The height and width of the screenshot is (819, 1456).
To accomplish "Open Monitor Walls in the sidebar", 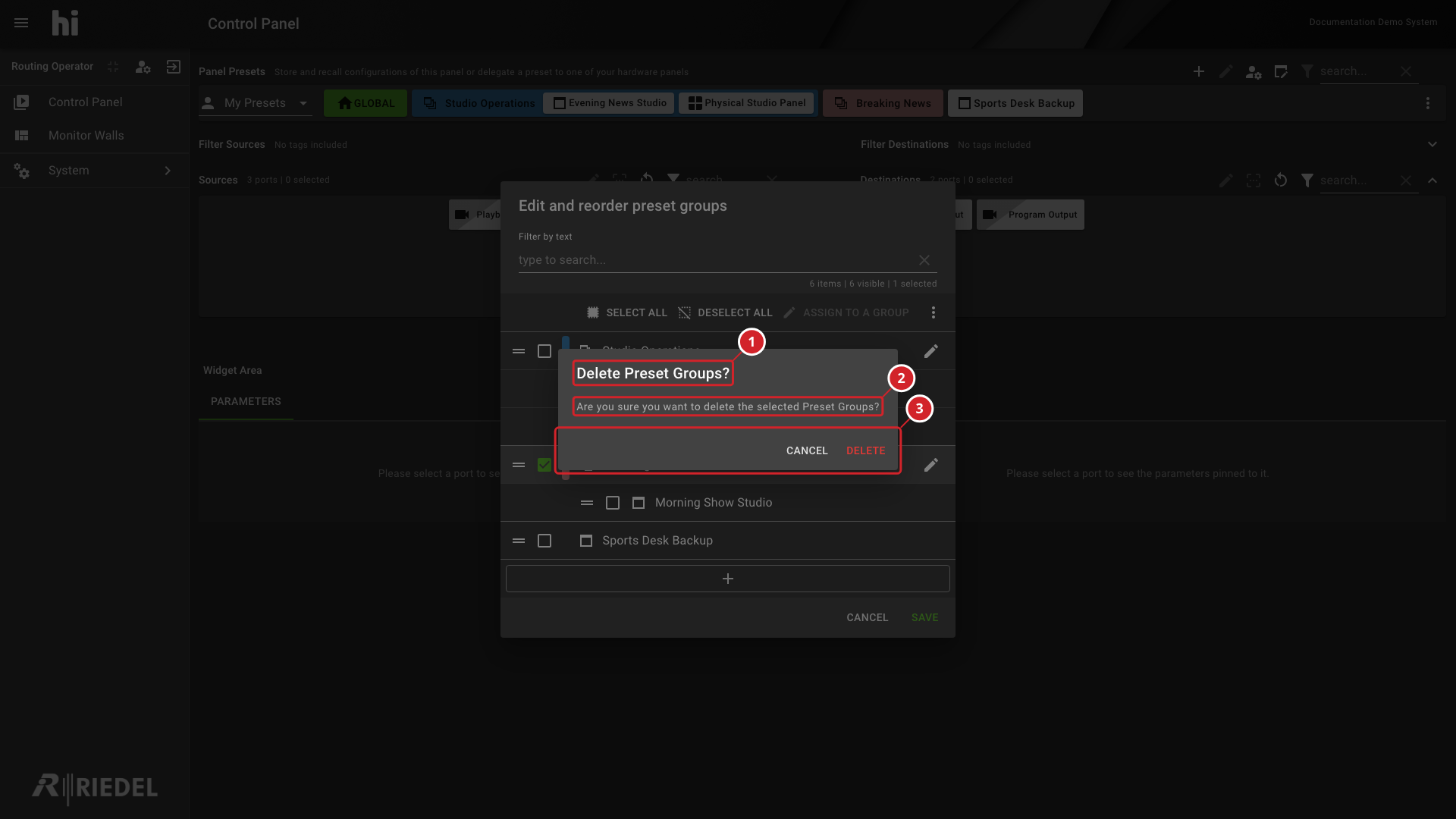I will click(x=94, y=136).
